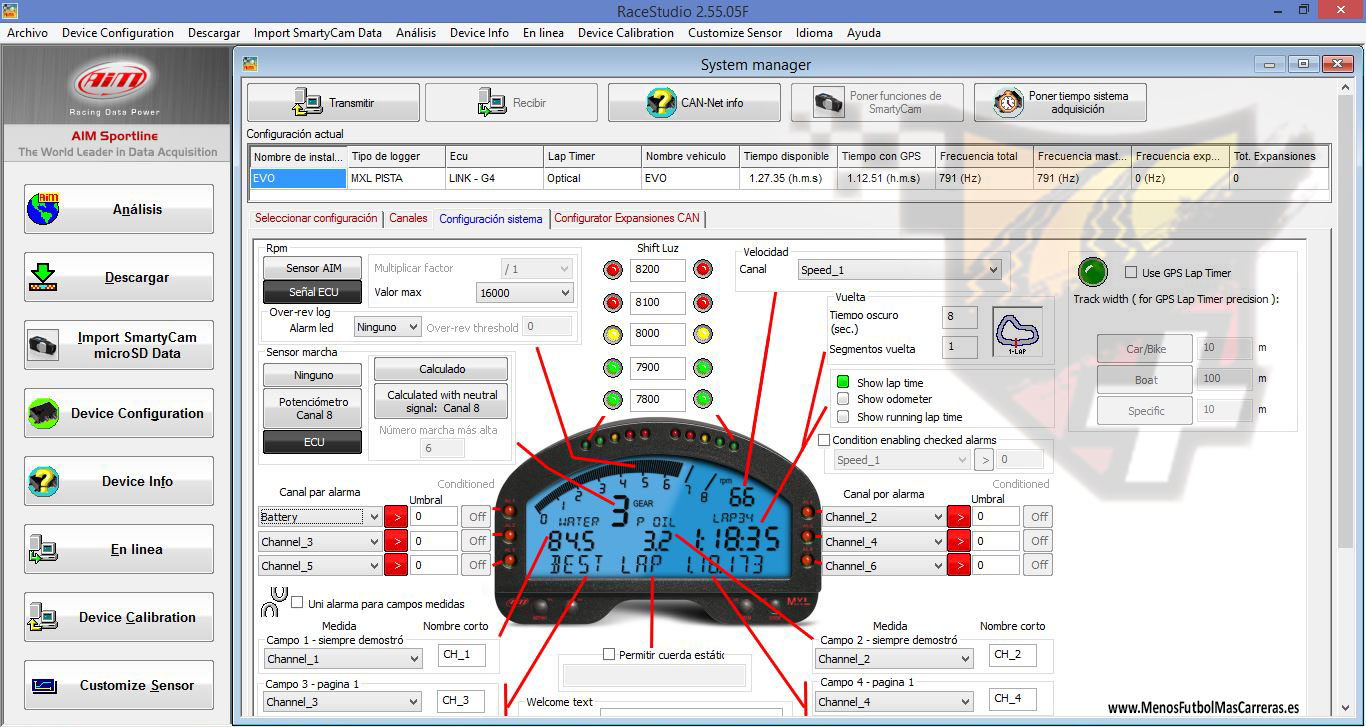Click the Car/Bike track width button

click(x=1145, y=349)
